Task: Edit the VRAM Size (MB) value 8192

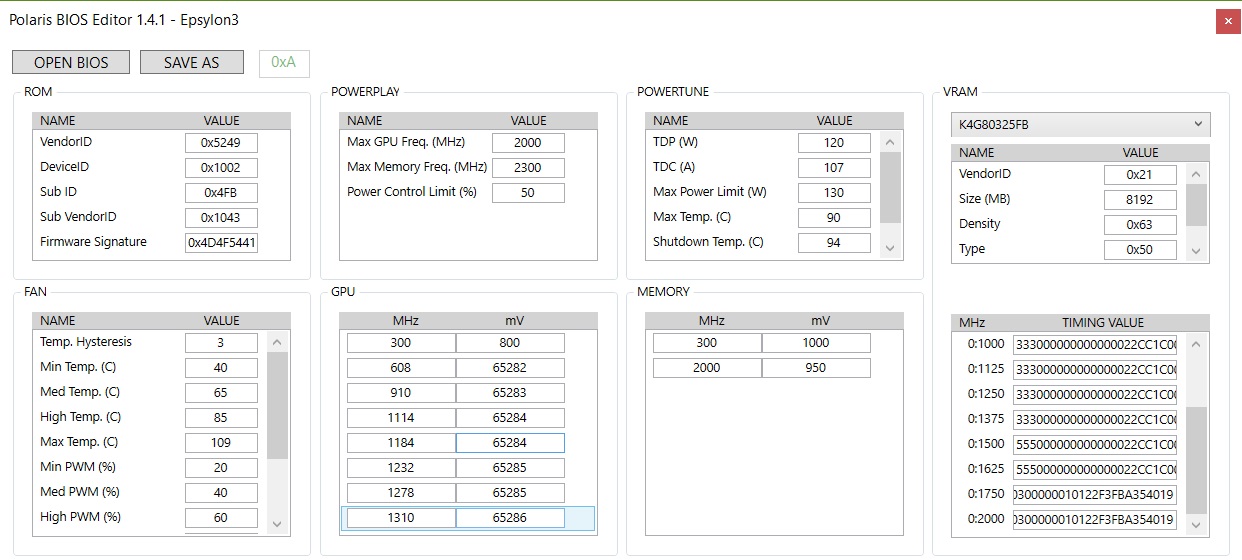Action: (x=1140, y=199)
